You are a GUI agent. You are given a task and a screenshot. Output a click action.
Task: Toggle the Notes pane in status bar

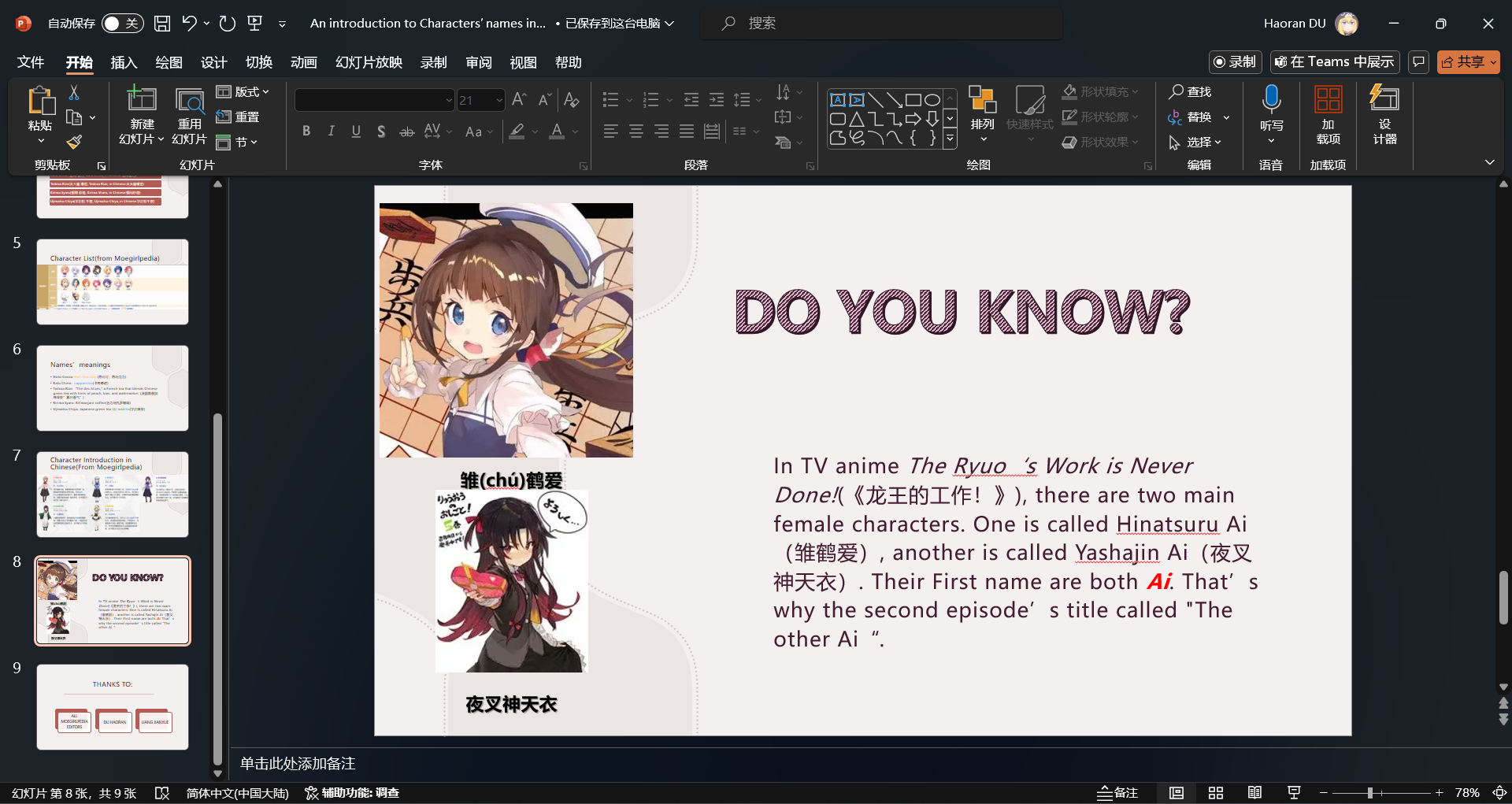[x=1118, y=793]
